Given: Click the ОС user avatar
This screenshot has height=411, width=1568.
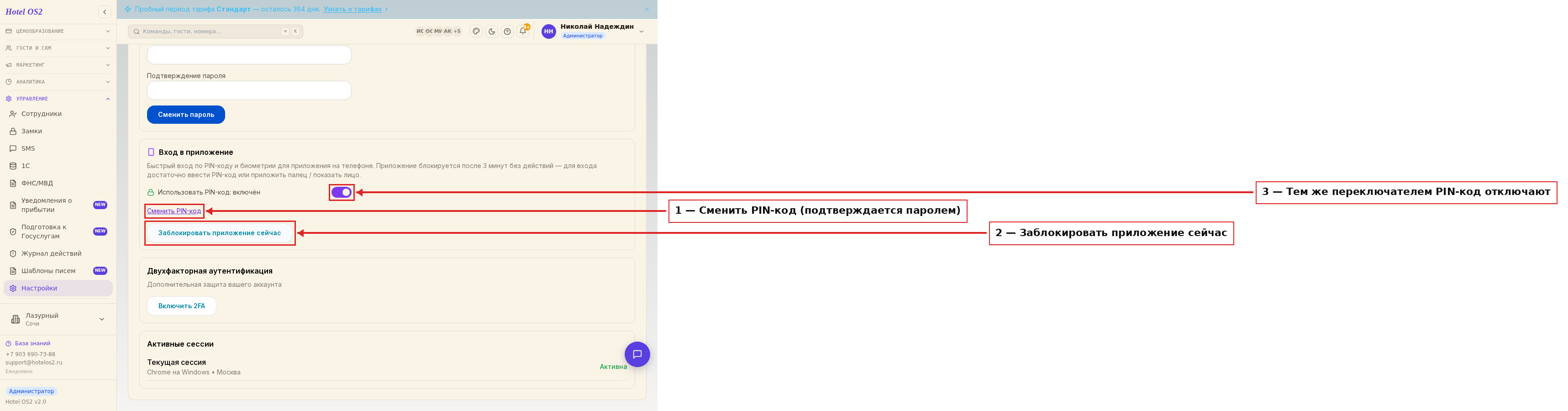Looking at the screenshot, I should point(429,31).
